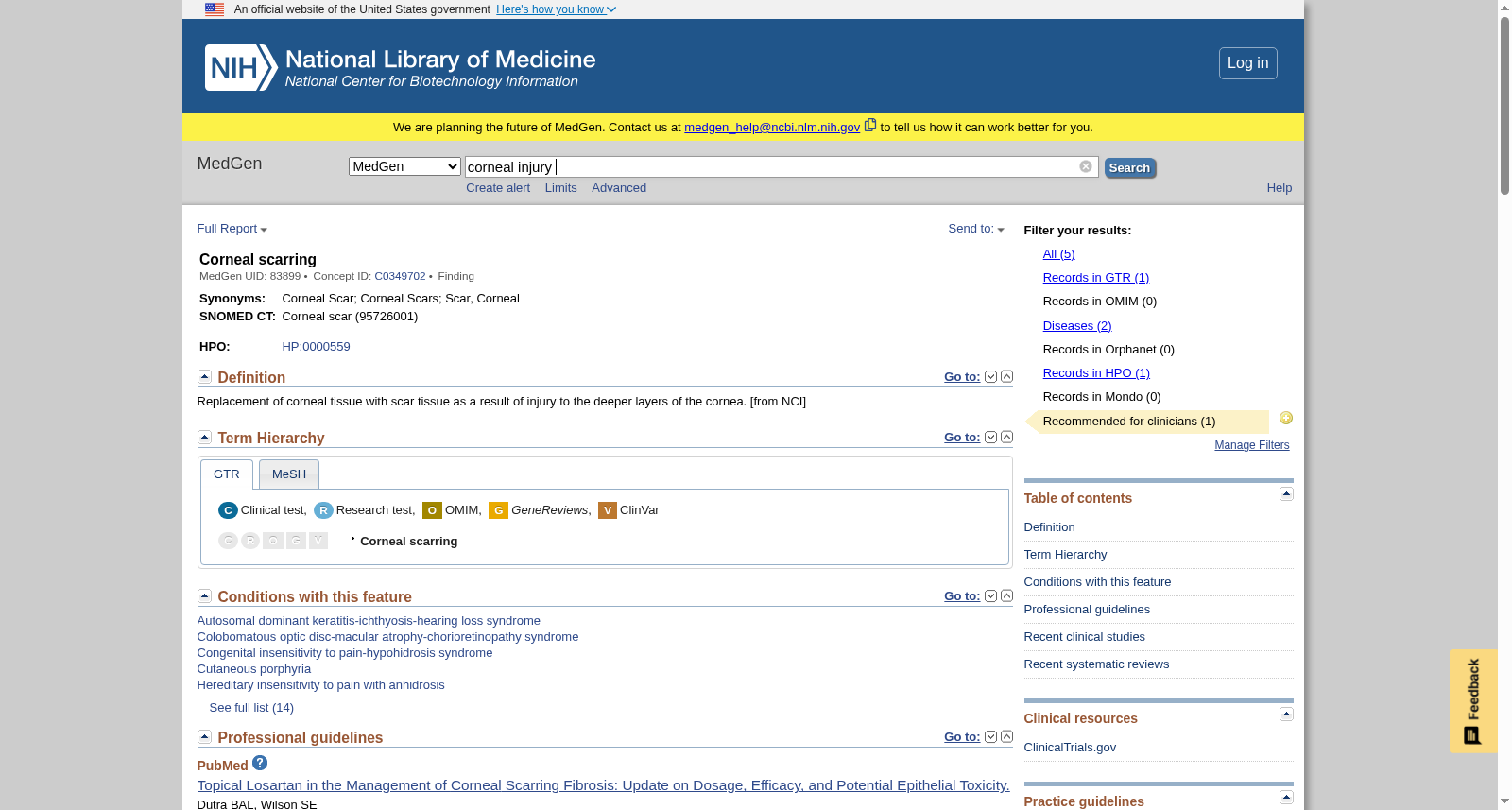1512x810 pixels.
Task: Click the GeneReviews G legend icon
Action: pos(498,510)
